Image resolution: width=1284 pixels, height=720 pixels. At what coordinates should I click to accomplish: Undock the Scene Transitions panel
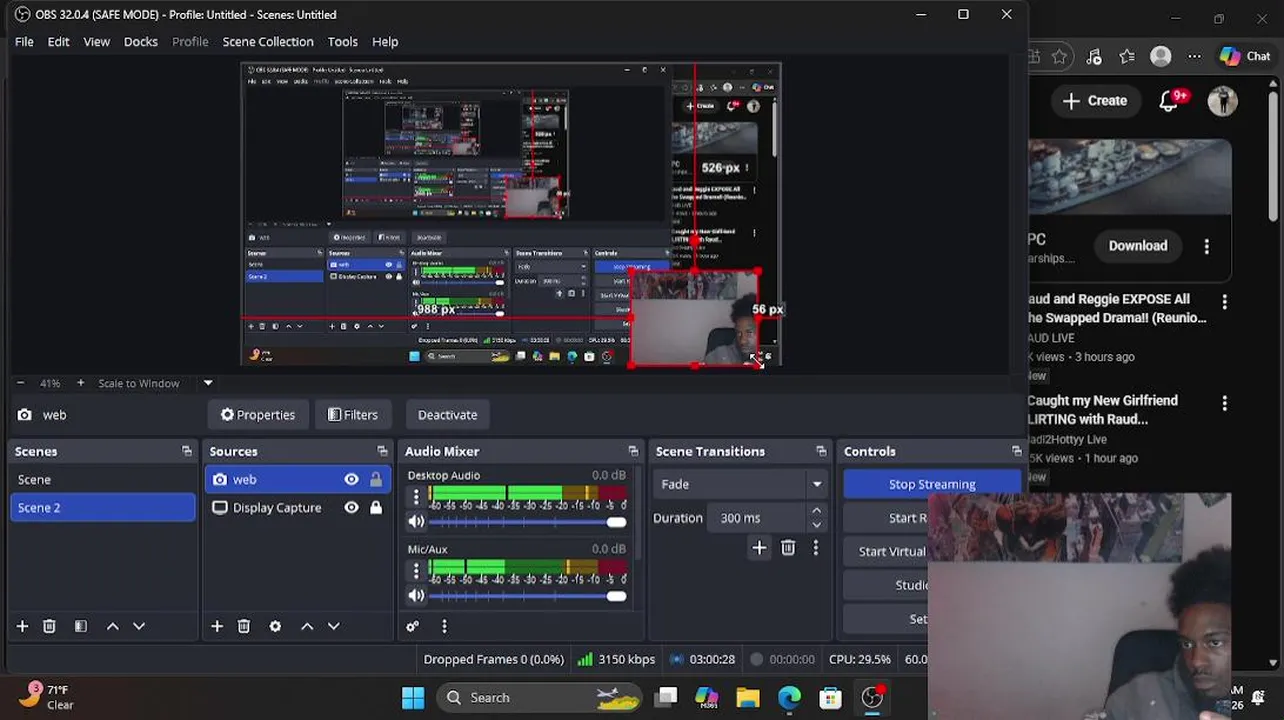821,451
